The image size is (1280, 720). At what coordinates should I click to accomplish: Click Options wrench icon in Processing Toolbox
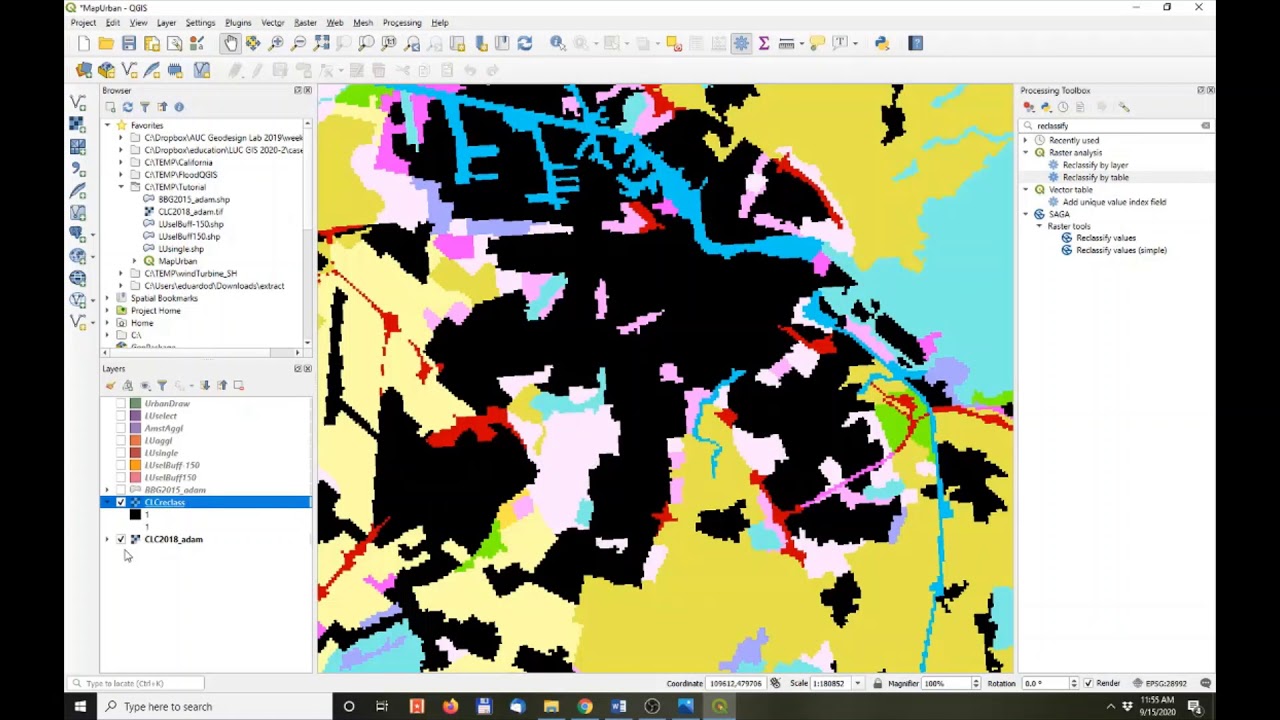tap(1124, 107)
